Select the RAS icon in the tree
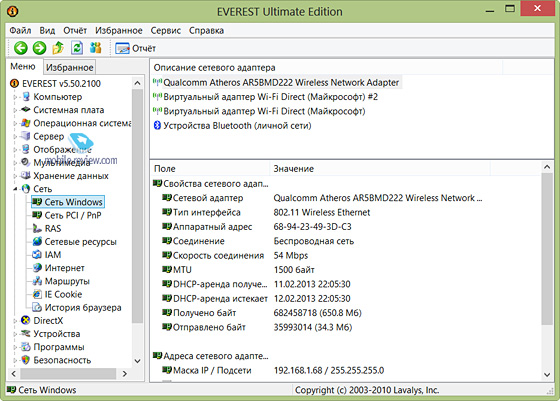 click(x=37, y=228)
